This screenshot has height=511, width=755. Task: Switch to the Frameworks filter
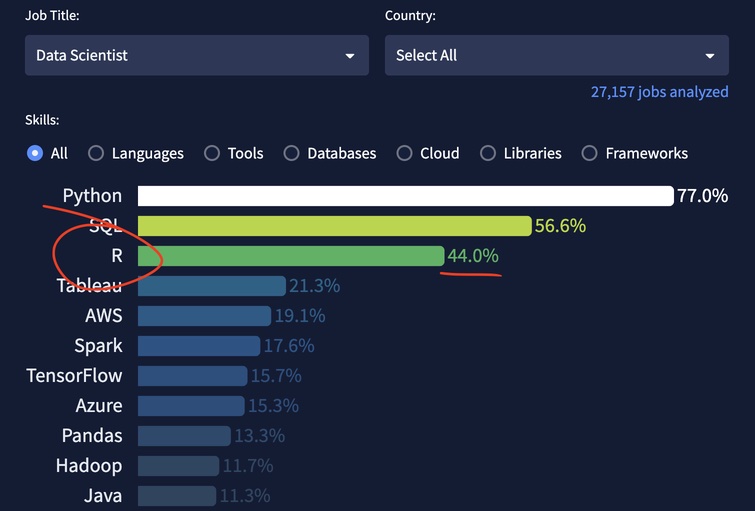[589, 153]
